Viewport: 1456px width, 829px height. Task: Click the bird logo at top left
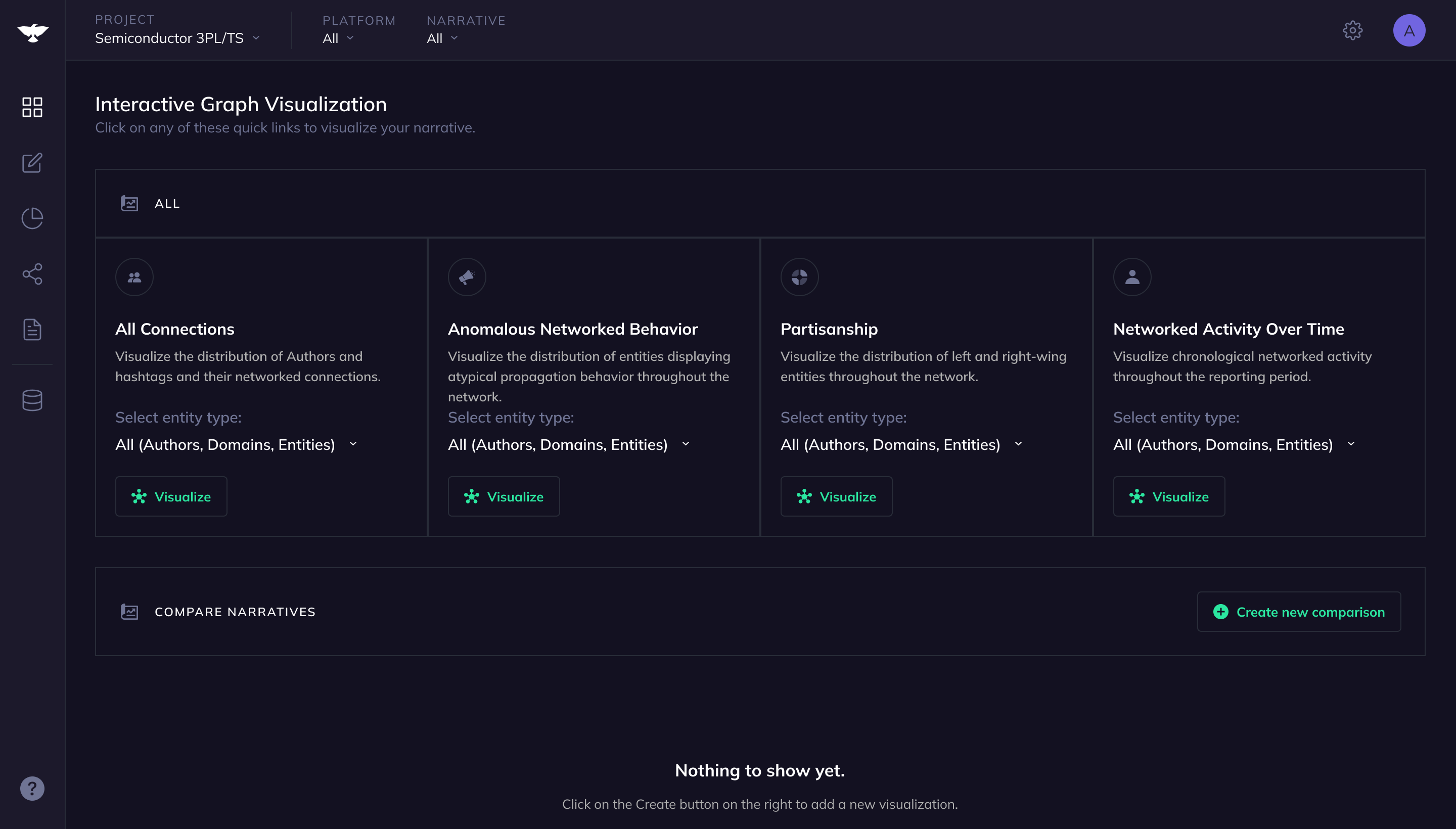point(32,32)
